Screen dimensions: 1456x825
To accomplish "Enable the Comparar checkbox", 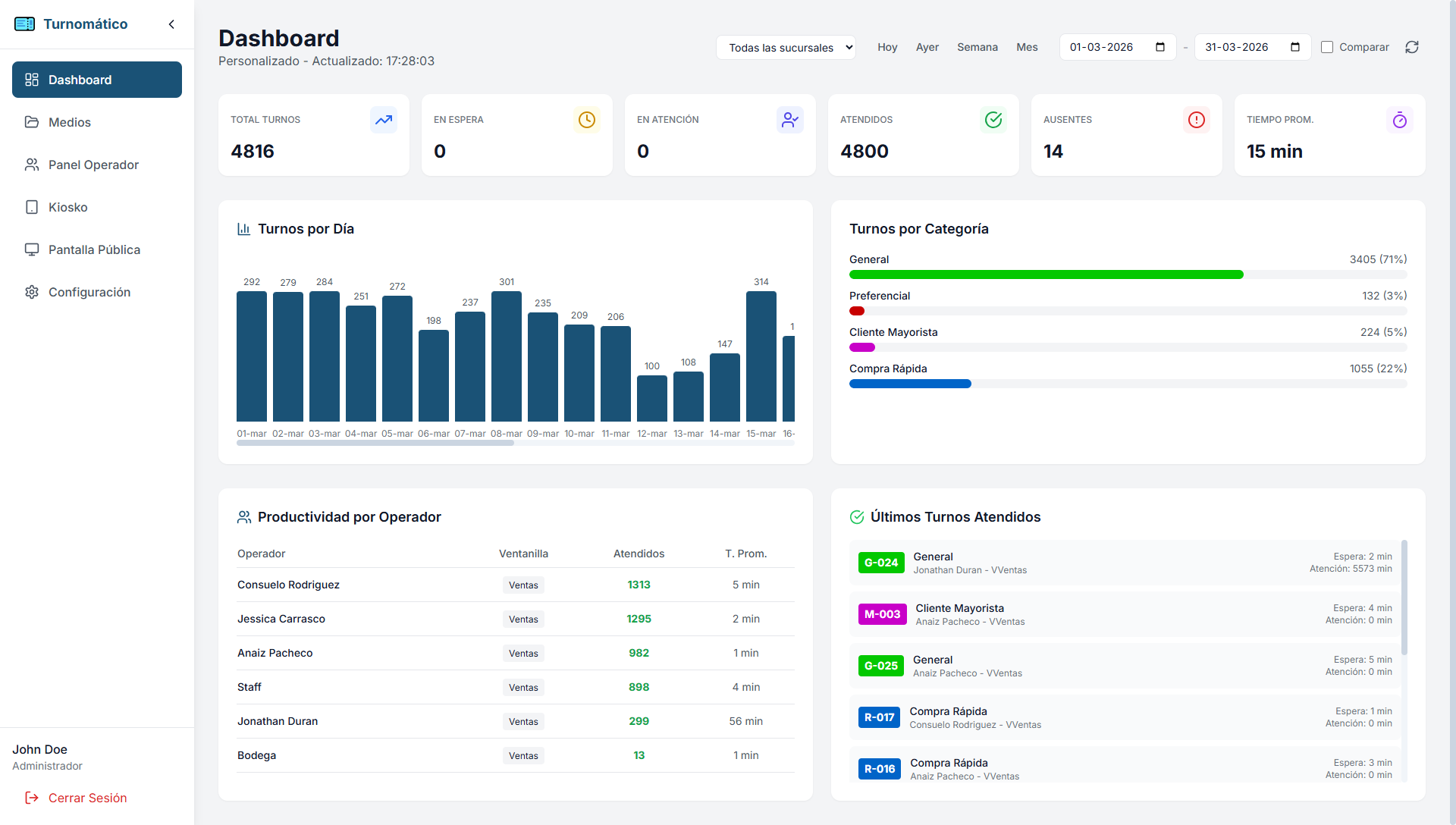I will 1327,47.
